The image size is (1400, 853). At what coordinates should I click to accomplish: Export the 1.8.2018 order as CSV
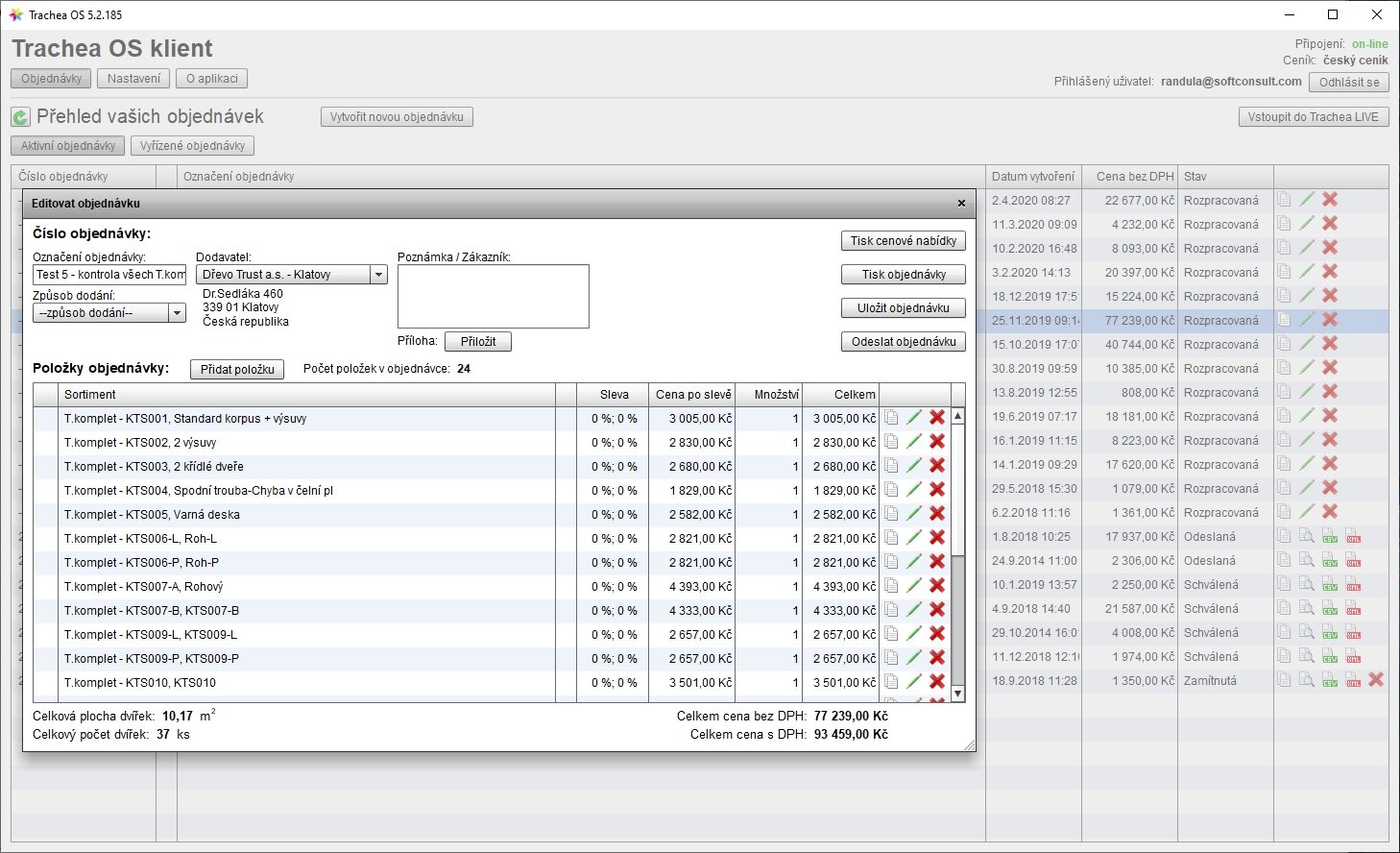[x=1330, y=537]
